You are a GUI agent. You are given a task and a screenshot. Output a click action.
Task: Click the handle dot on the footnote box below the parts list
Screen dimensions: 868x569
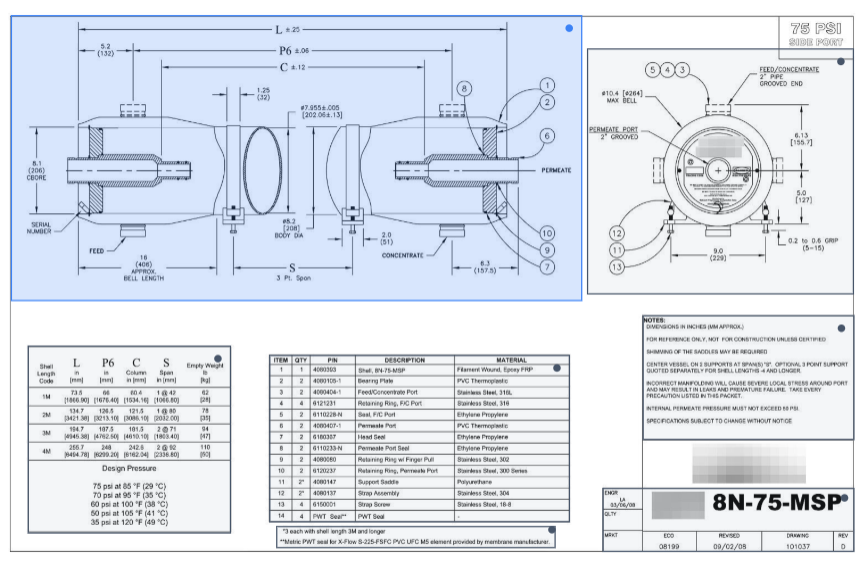(x=551, y=530)
